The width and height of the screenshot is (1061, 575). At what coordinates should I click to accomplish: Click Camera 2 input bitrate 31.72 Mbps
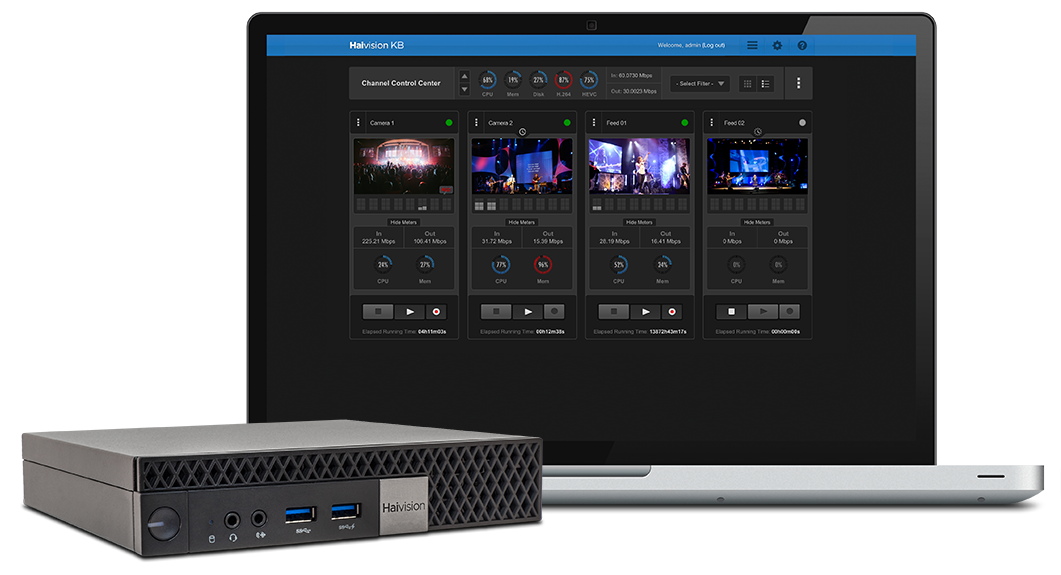click(497, 241)
